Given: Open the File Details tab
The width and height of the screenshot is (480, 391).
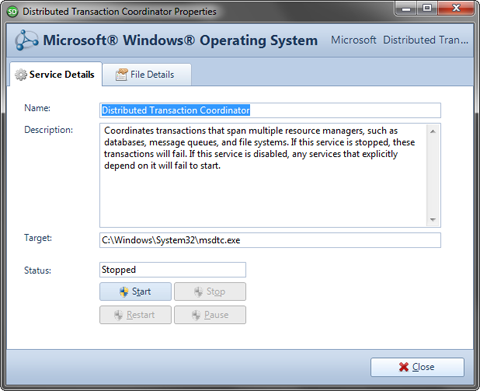Looking at the screenshot, I should [x=147, y=75].
